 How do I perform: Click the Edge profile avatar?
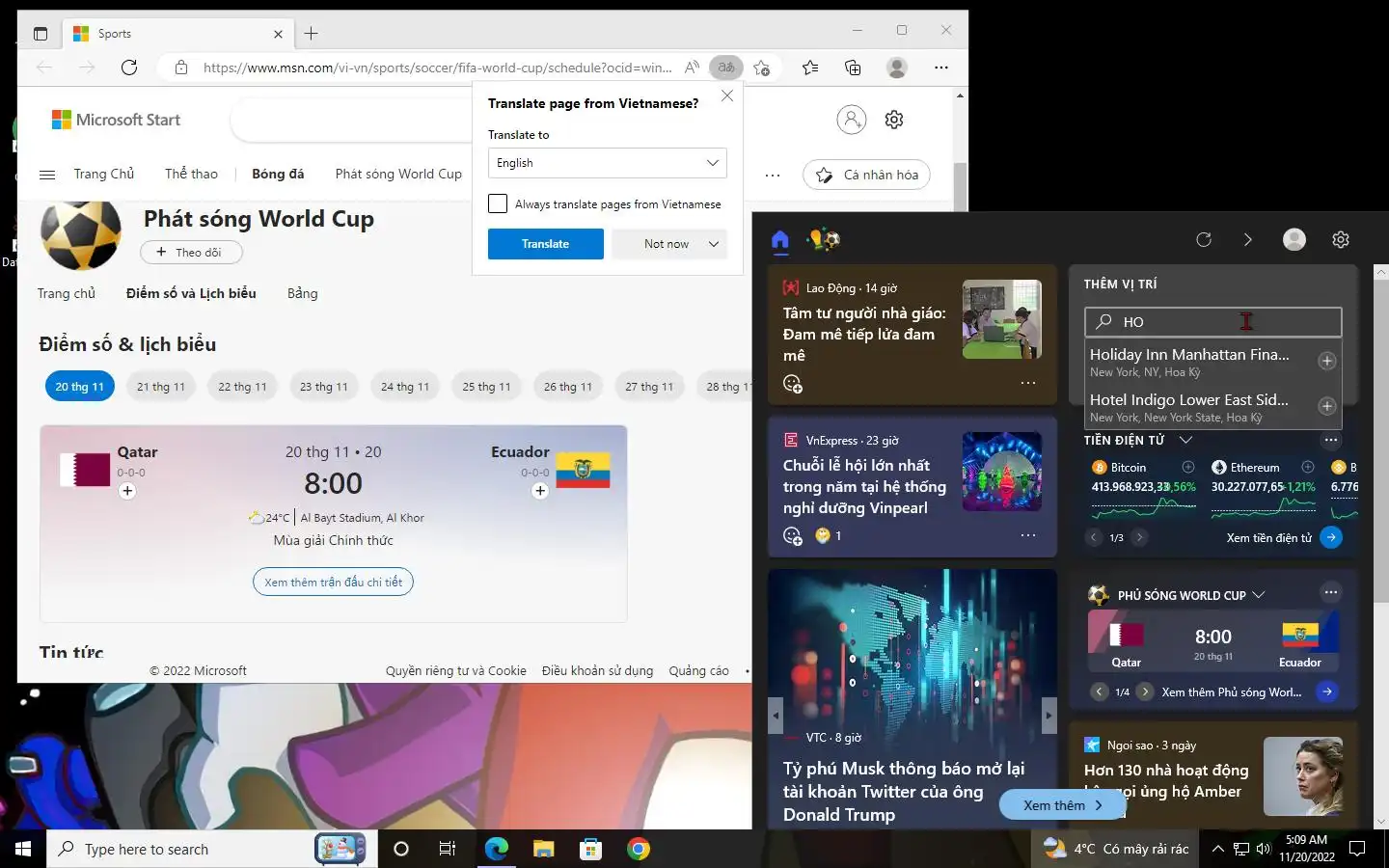[x=897, y=68]
